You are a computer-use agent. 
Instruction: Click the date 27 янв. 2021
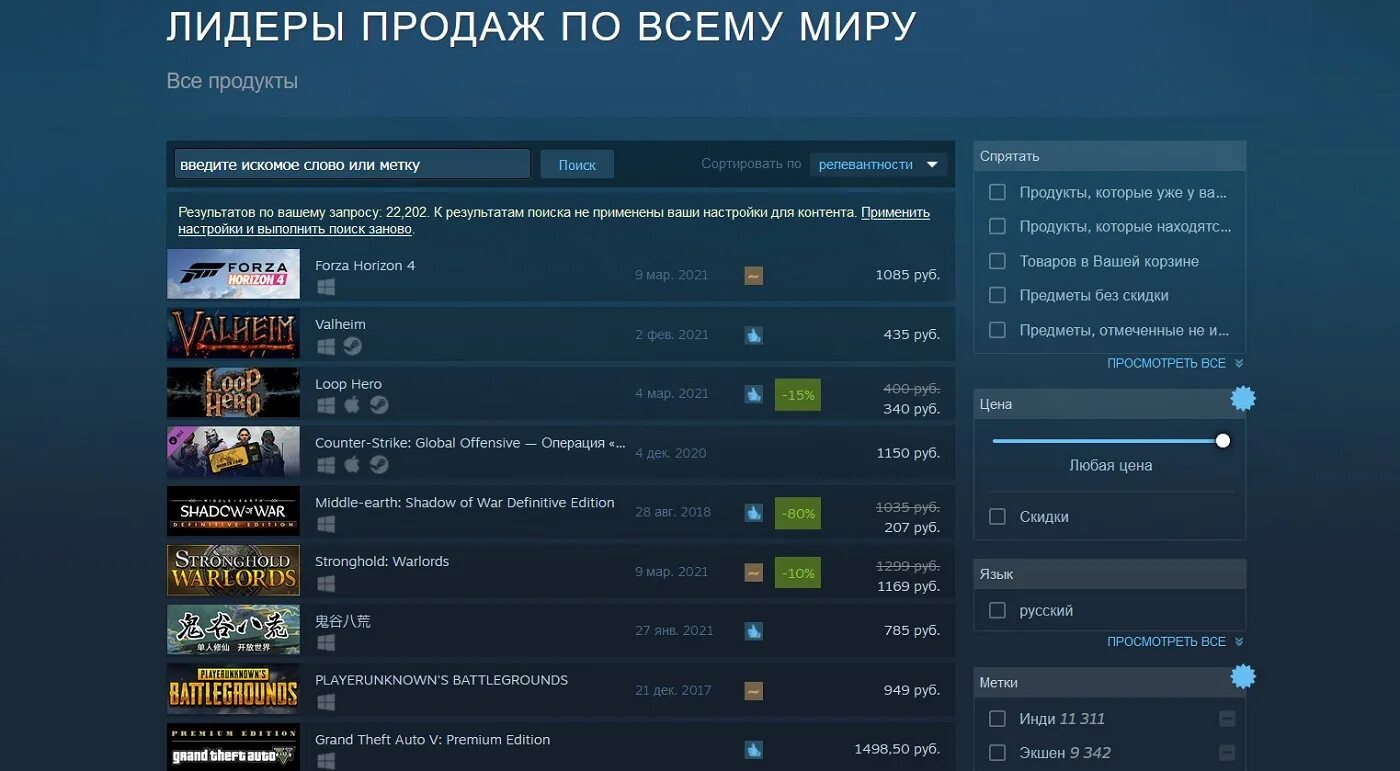tap(674, 631)
